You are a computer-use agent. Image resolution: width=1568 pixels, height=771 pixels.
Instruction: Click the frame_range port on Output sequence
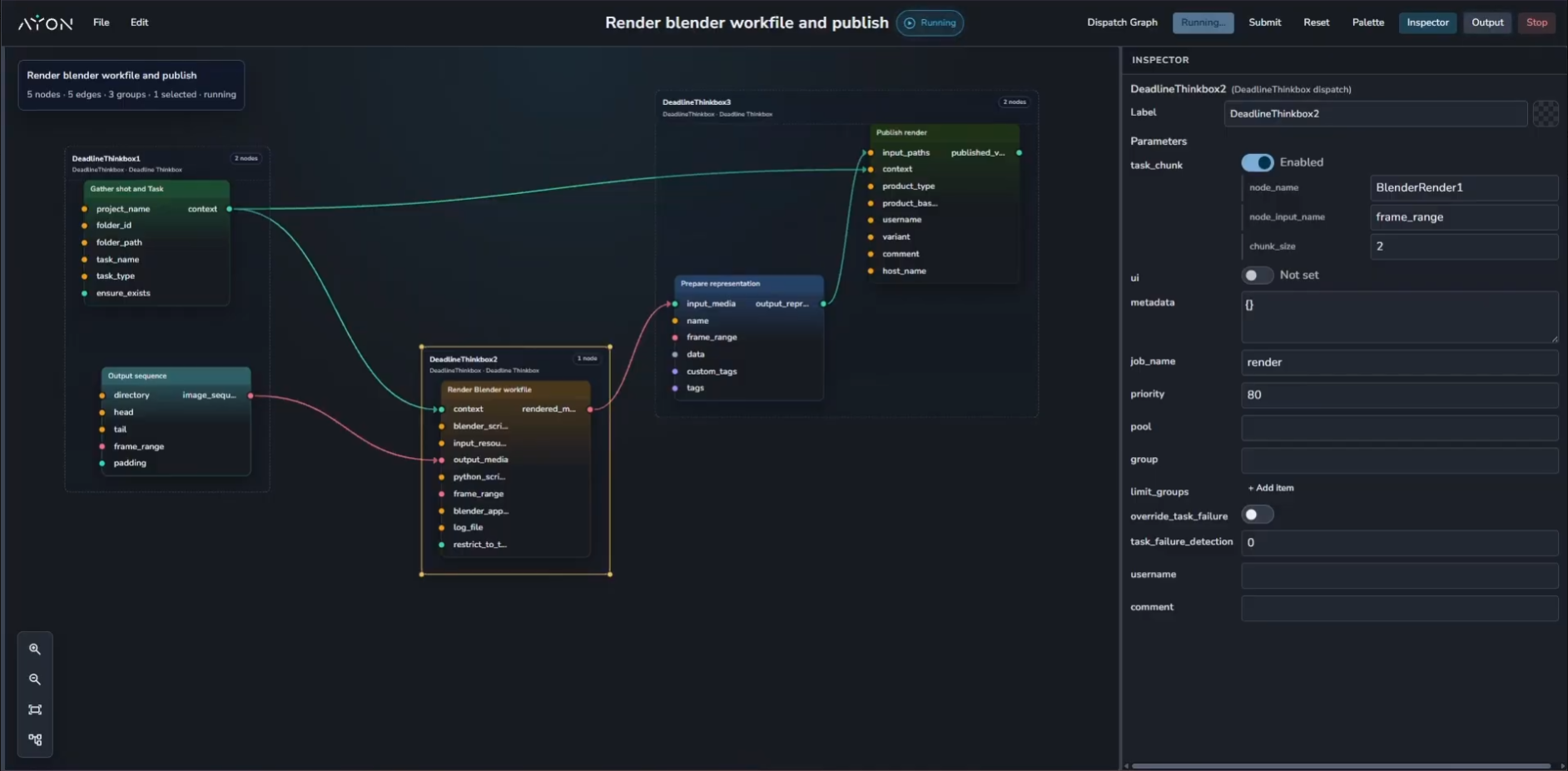(x=102, y=446)
